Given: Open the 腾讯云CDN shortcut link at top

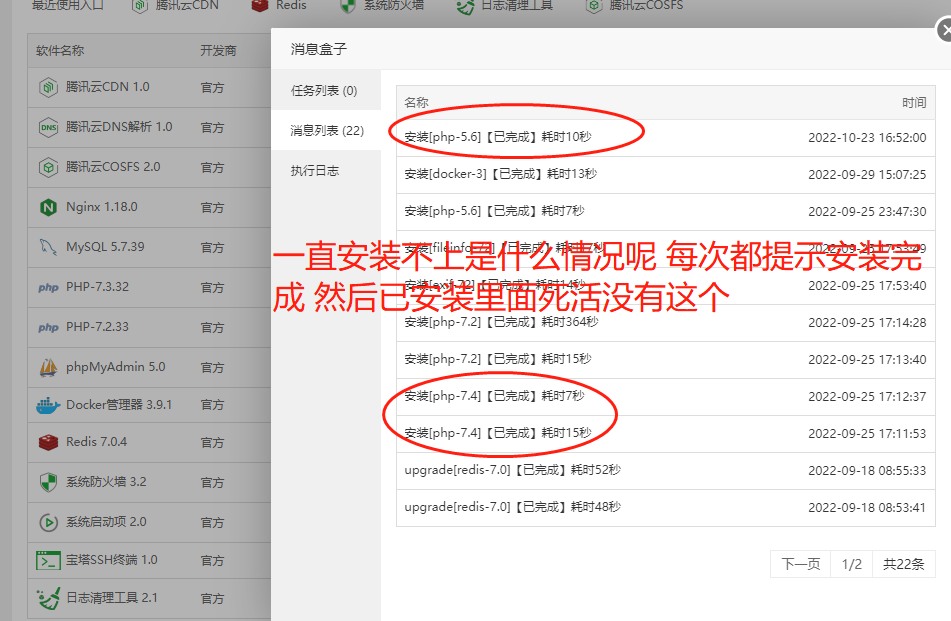Looking at the screenshot, I should pyautogui.click(x=187, y=5).
